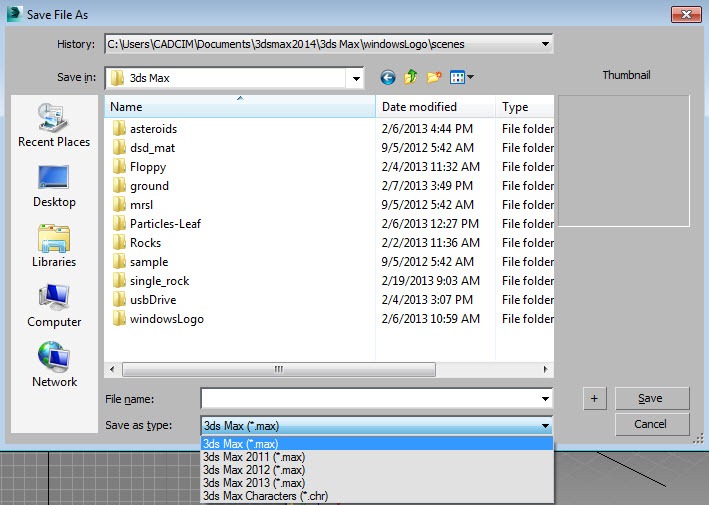Click the dsd_mat folder icon

[119, 147]
